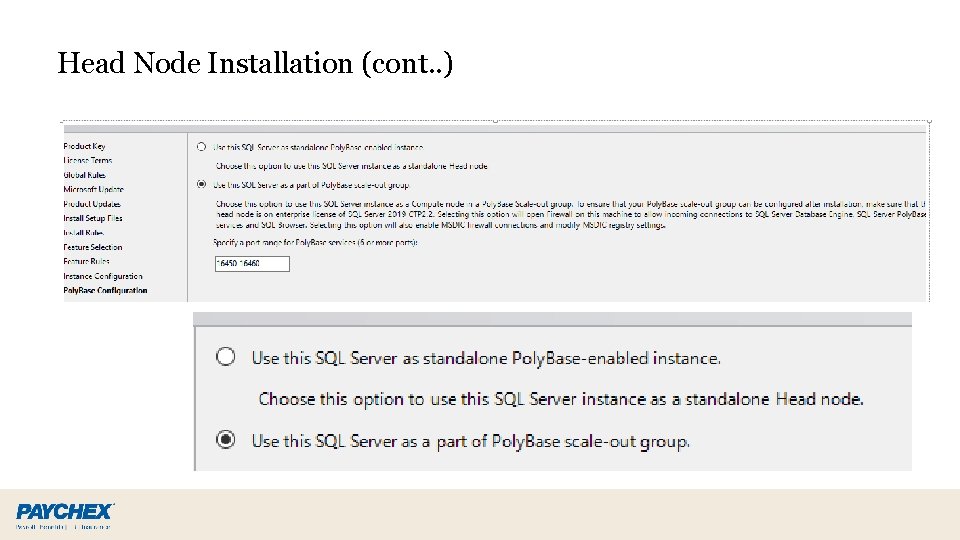
Task: Open the PolyBase Configuration setup step
Action: tap(105, 290)
